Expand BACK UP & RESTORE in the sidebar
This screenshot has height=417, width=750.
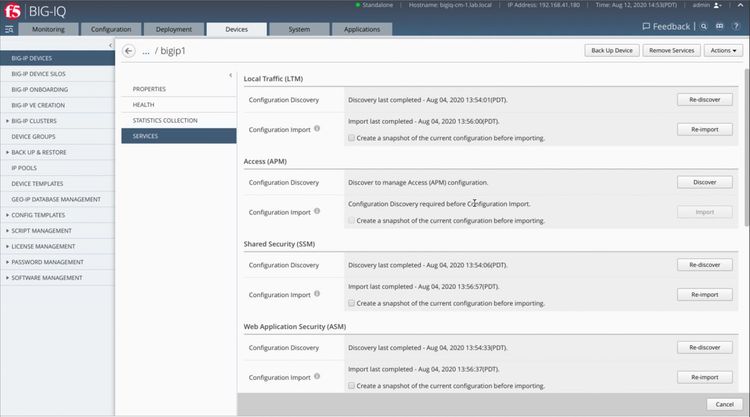coord(7,152)
